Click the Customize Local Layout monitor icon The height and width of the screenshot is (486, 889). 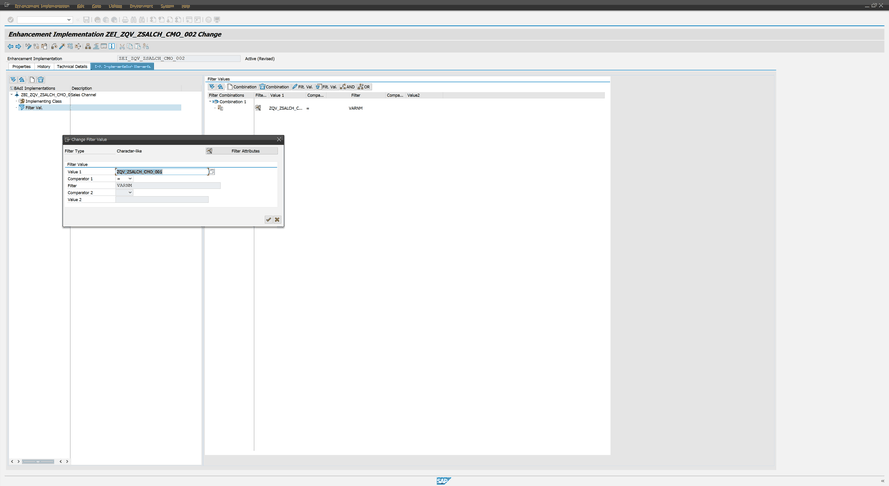tap(217, 20)
